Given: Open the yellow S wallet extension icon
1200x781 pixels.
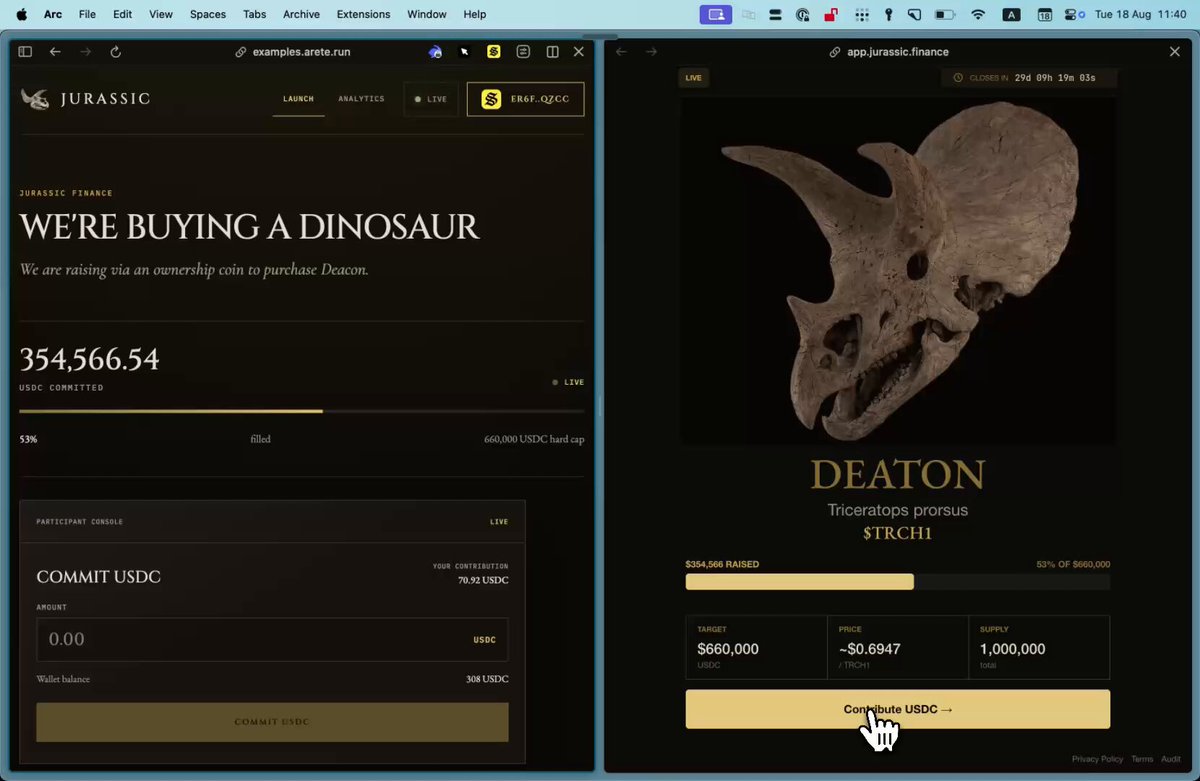Looking at the screenshot, I should pyautogui.click(x=494, y=52).
